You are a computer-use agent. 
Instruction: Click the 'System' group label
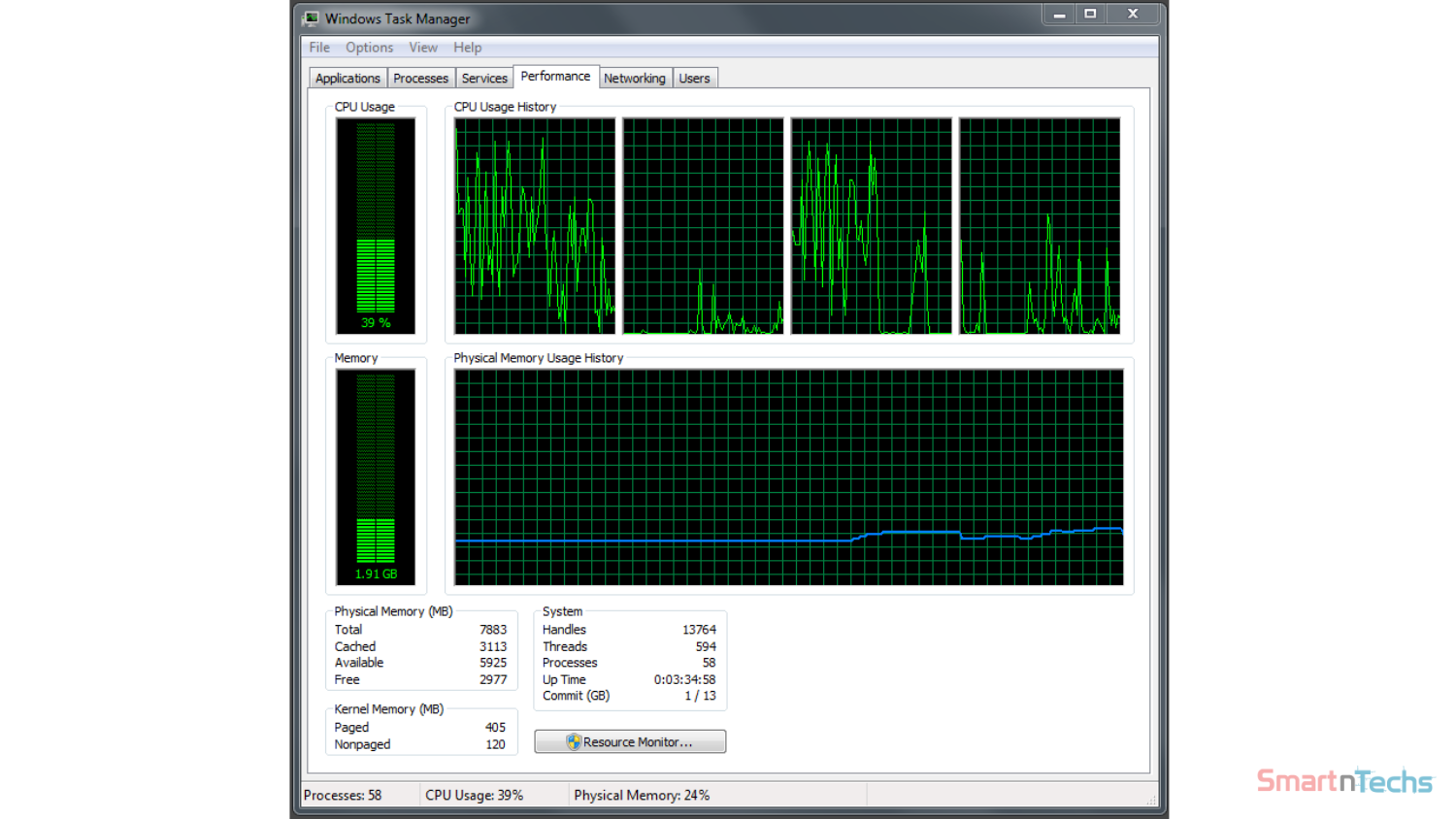pos(562,611)
